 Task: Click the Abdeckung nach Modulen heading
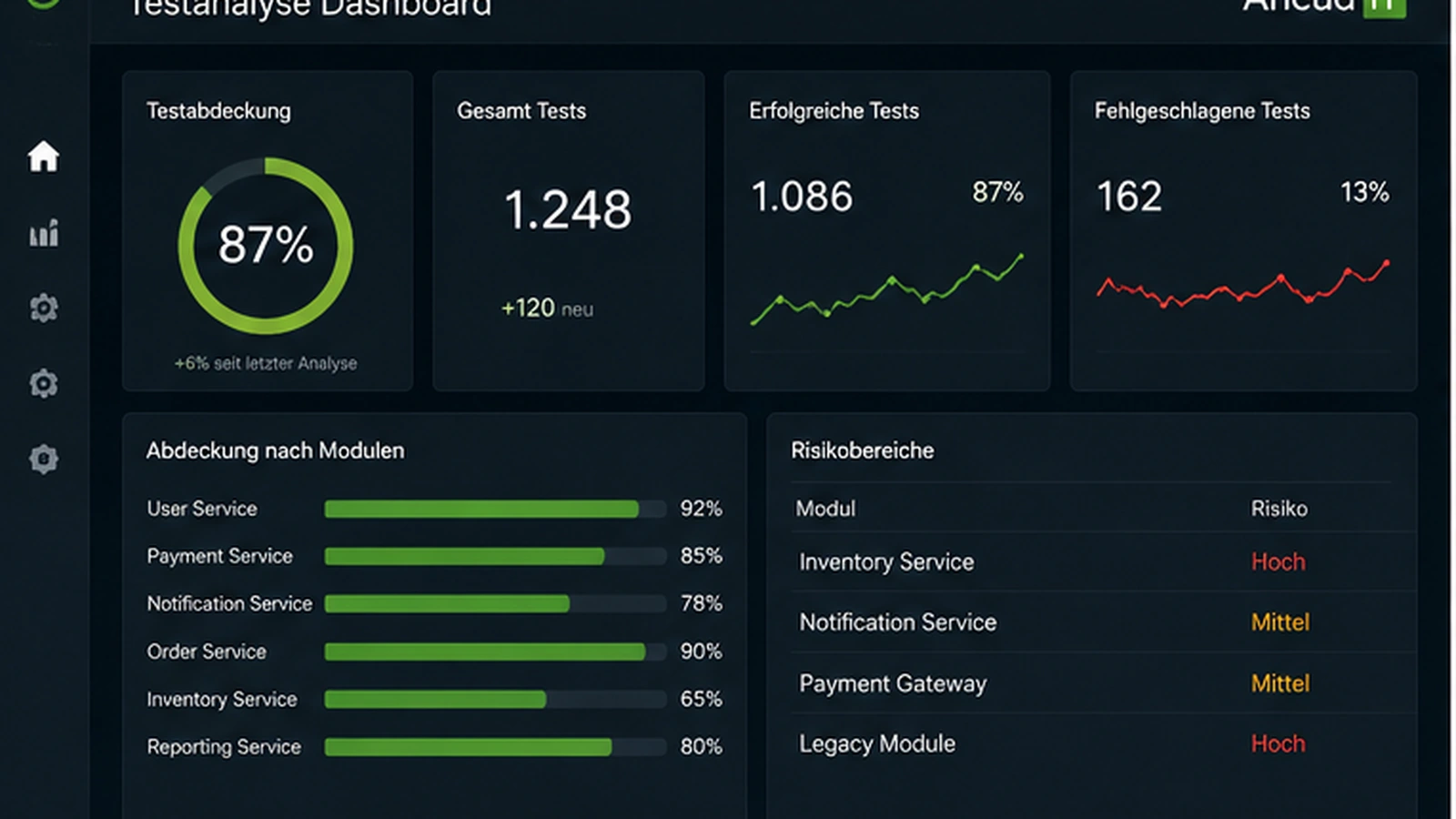[275, 450]
